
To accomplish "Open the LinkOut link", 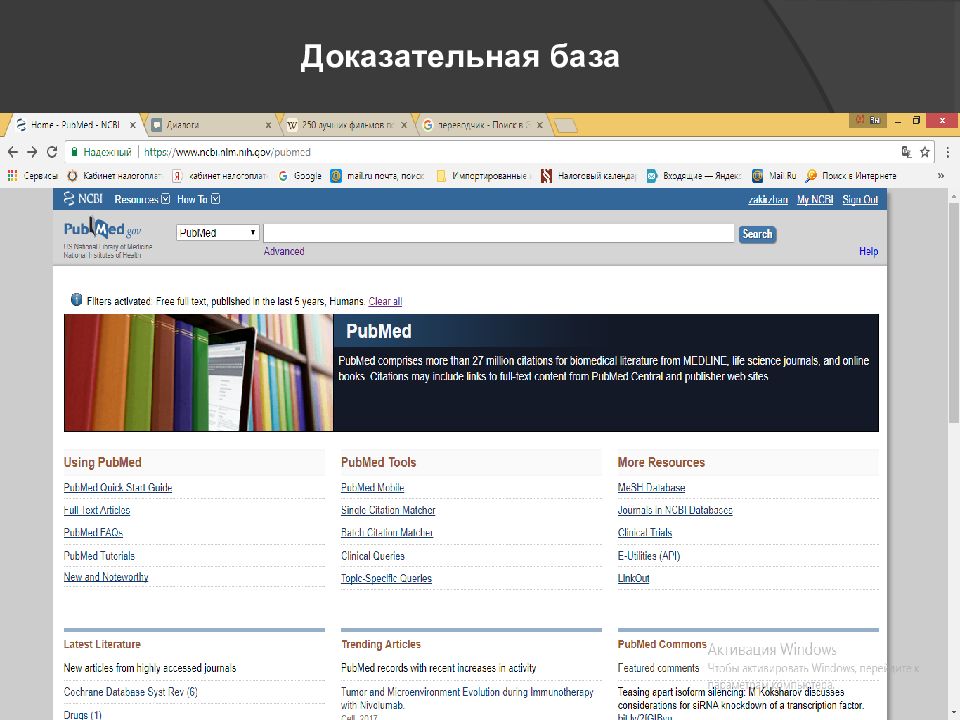I will (634, 579).
